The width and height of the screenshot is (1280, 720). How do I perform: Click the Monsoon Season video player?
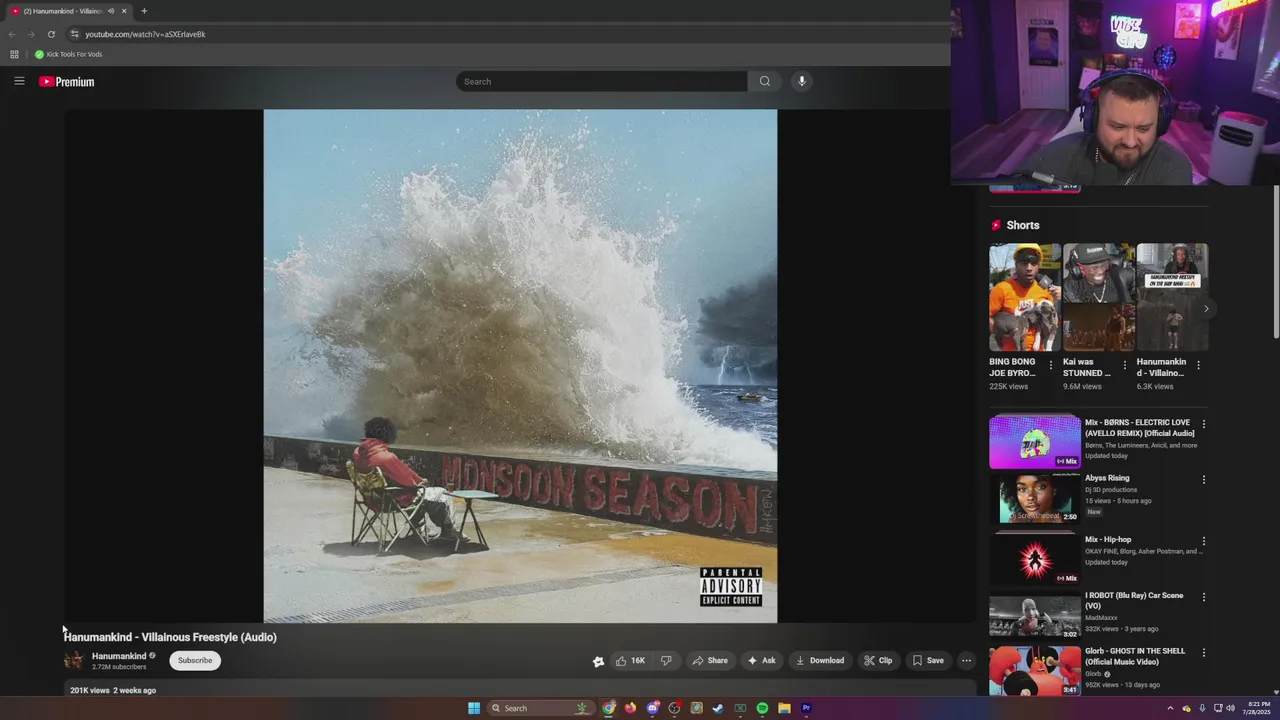click(520, 366)
